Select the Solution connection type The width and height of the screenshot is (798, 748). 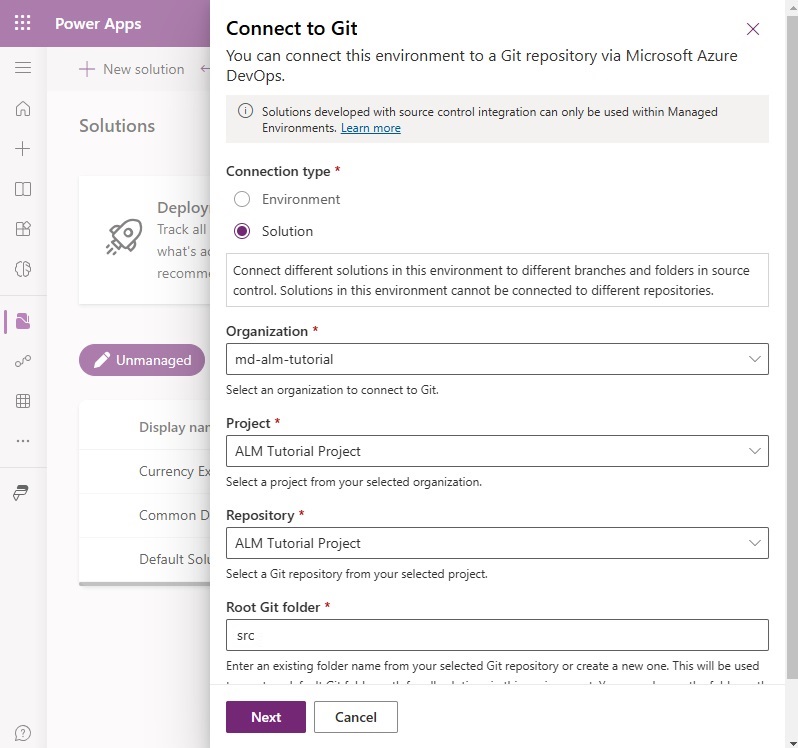click(242, 231)
